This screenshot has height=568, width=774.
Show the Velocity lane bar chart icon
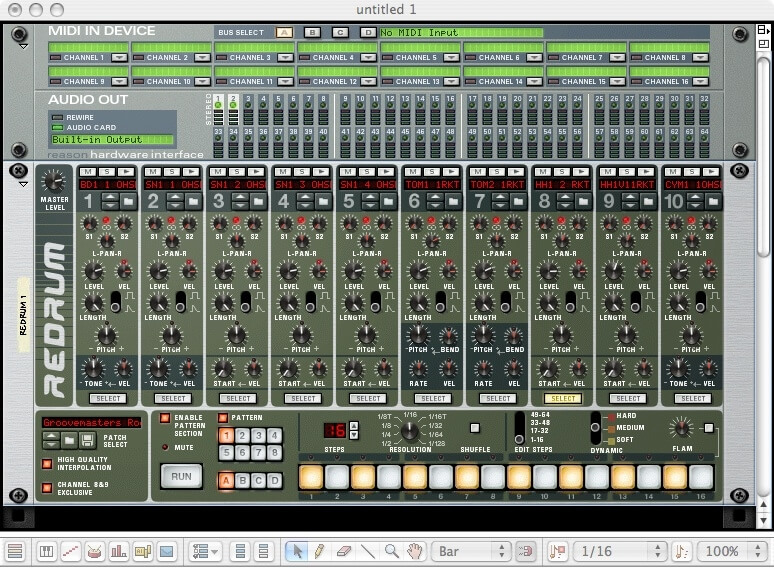118,551
